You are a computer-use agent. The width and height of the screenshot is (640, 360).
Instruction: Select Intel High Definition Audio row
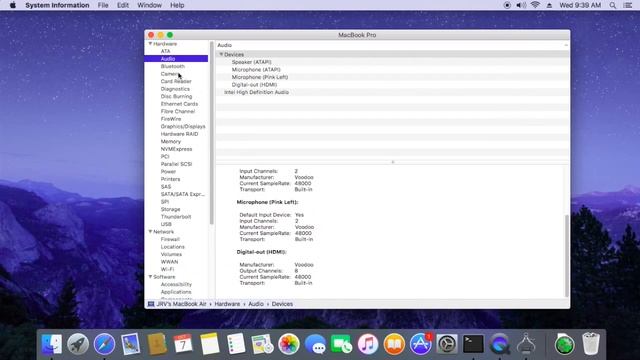(392, 92)
